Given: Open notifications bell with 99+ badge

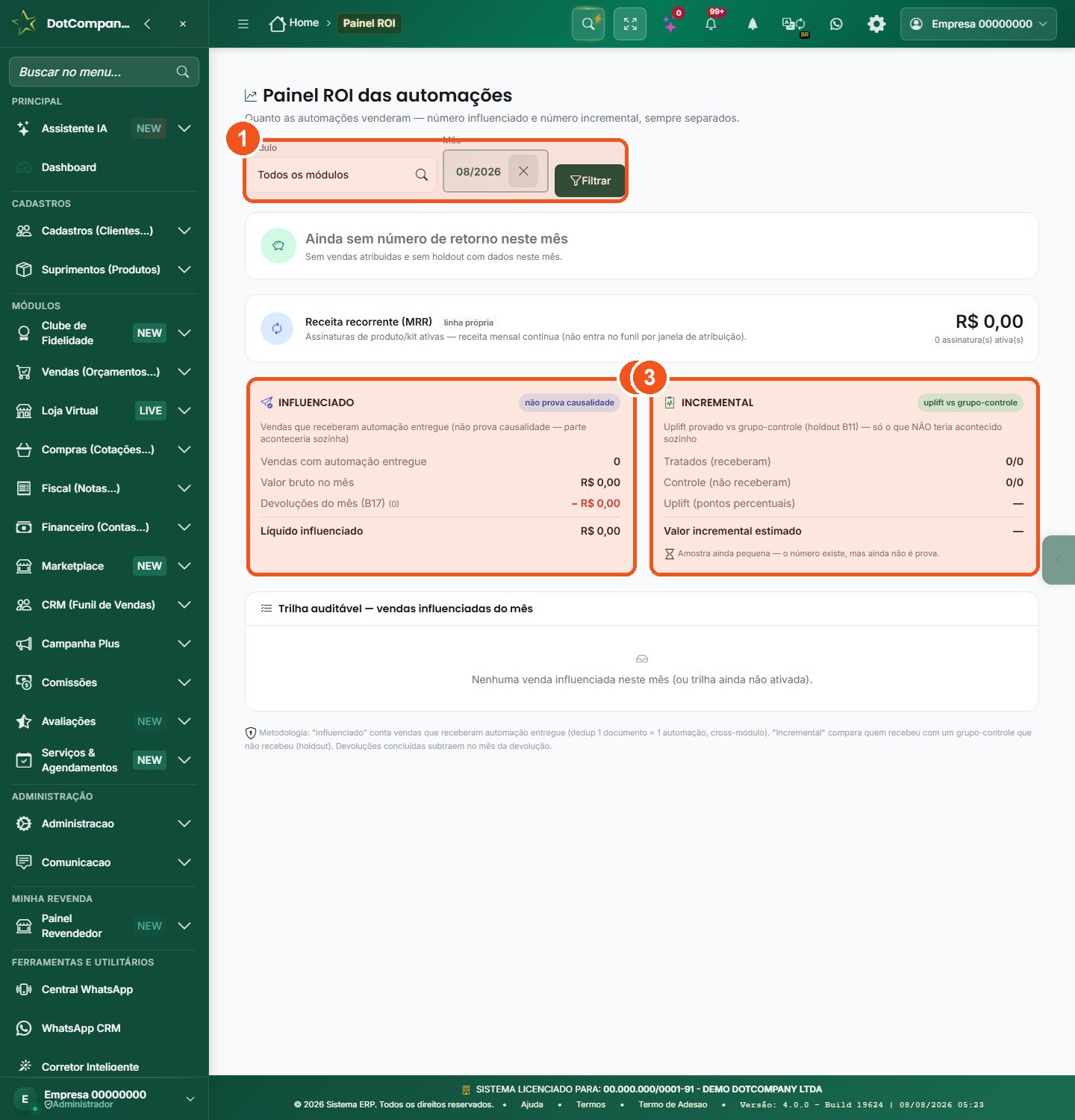Looking at the screenshot, I should (x=711, y=24).
